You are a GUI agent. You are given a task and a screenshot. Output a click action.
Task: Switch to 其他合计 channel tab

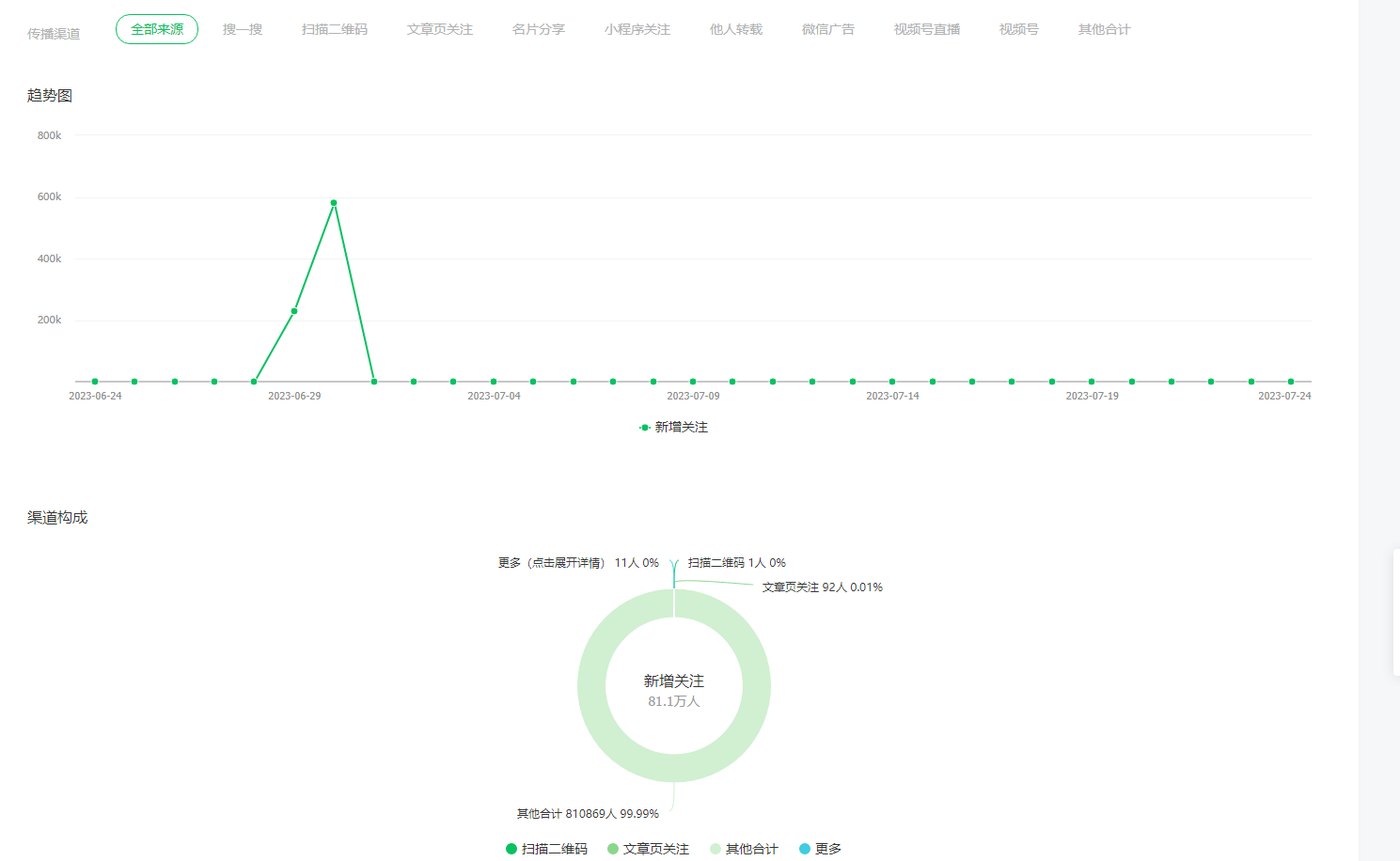[x=1105, y=29]
